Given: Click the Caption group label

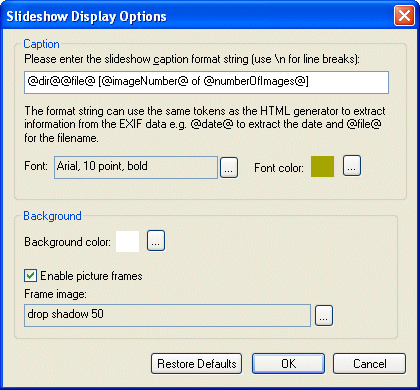Looking at the screenshot, I should tap(41, 44).
